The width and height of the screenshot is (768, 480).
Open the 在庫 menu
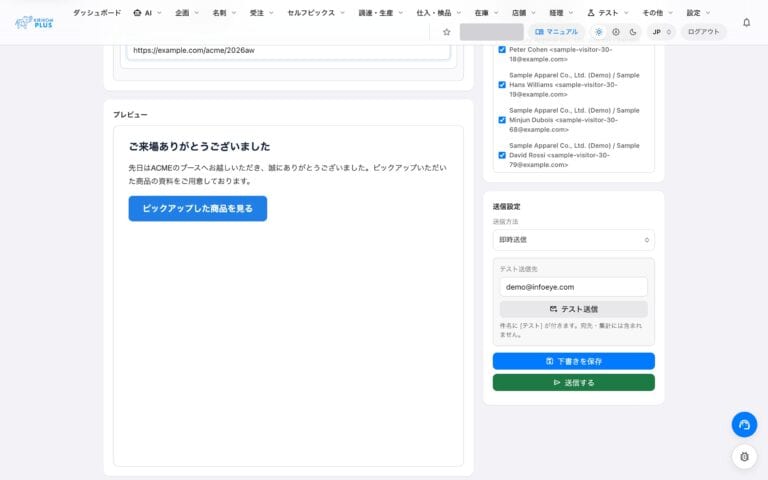pos(486,13)
